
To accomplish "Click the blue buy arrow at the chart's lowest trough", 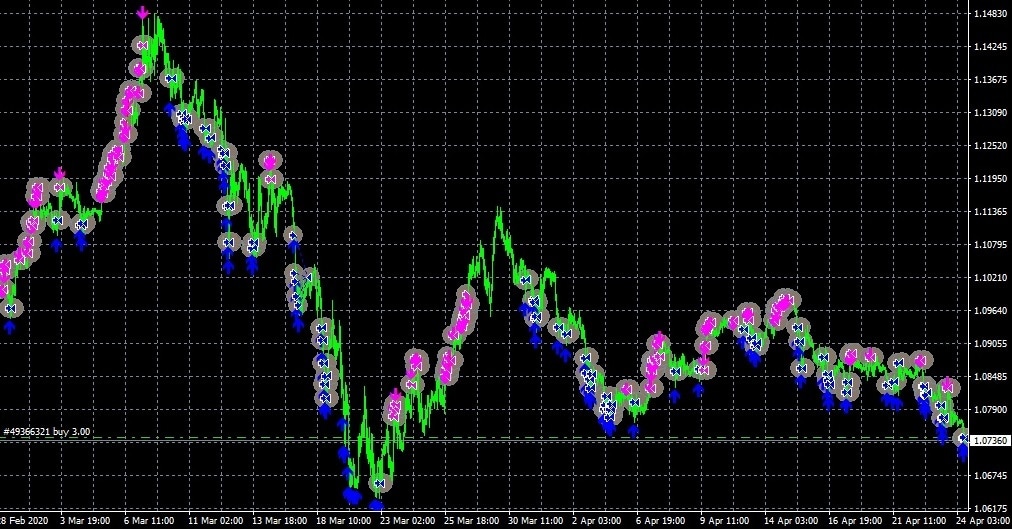I will [376, 505].
